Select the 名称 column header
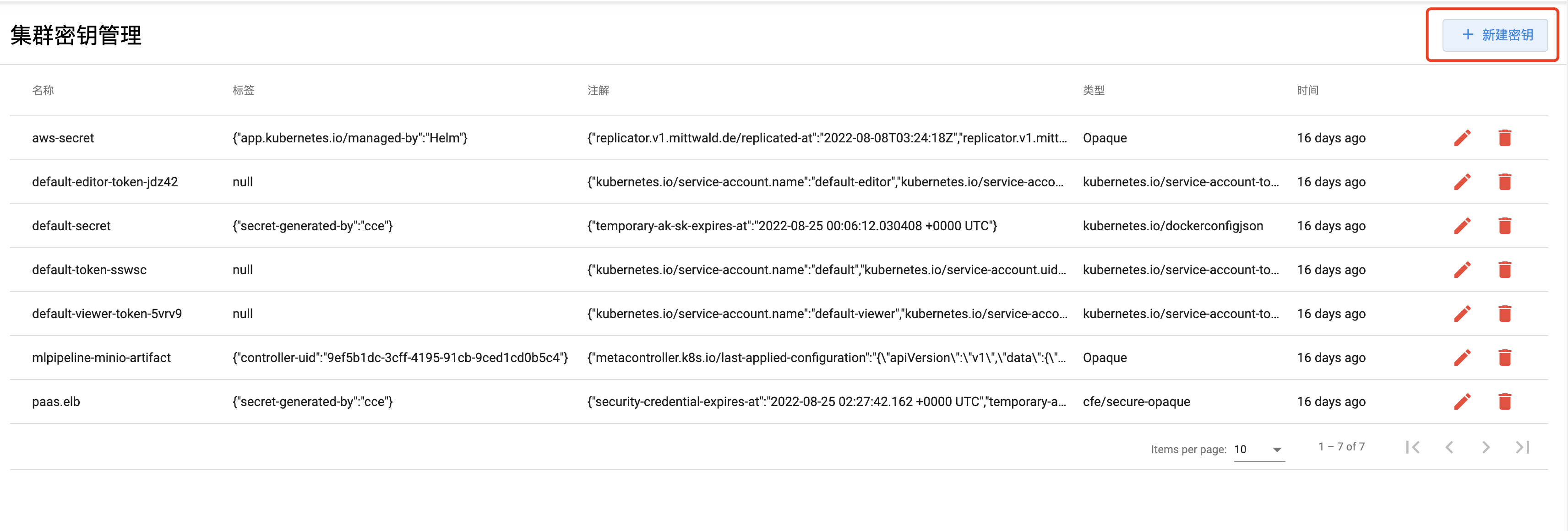This screenshot has width=1568, height=531. tap(43, 91)
